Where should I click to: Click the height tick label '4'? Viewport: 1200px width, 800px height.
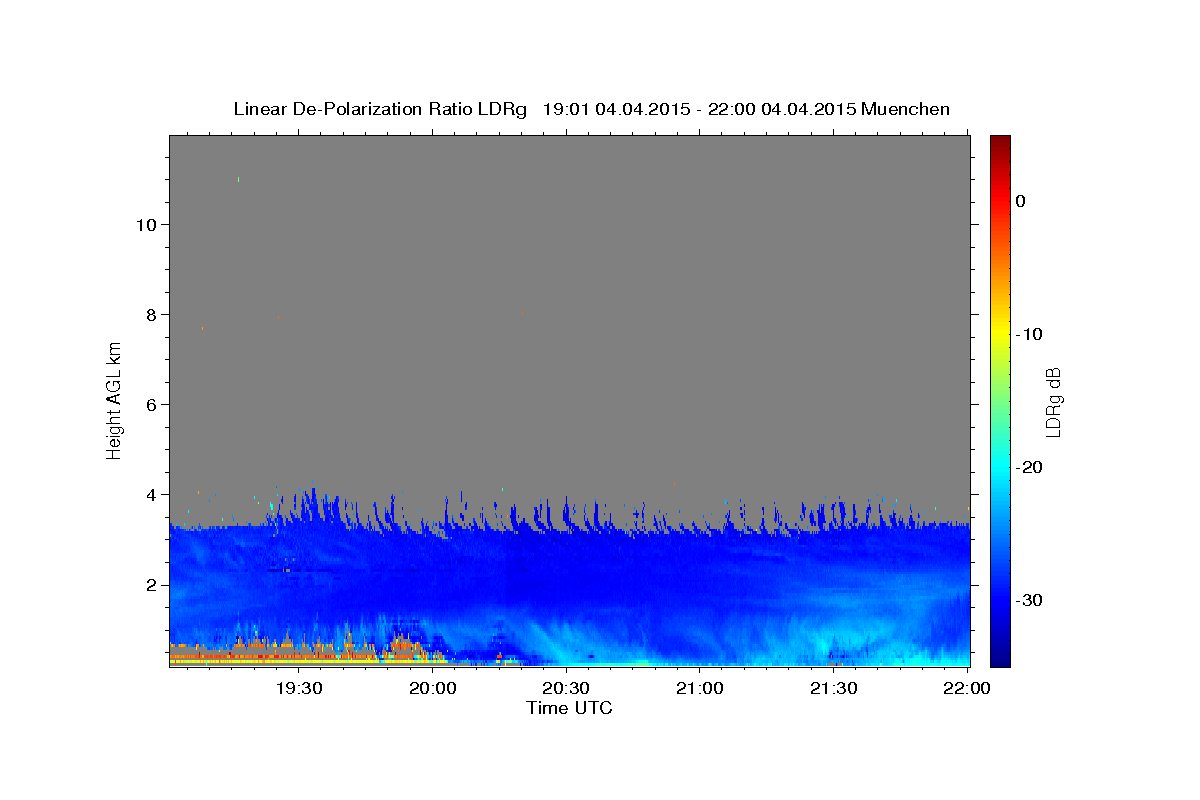click(150, 494)
